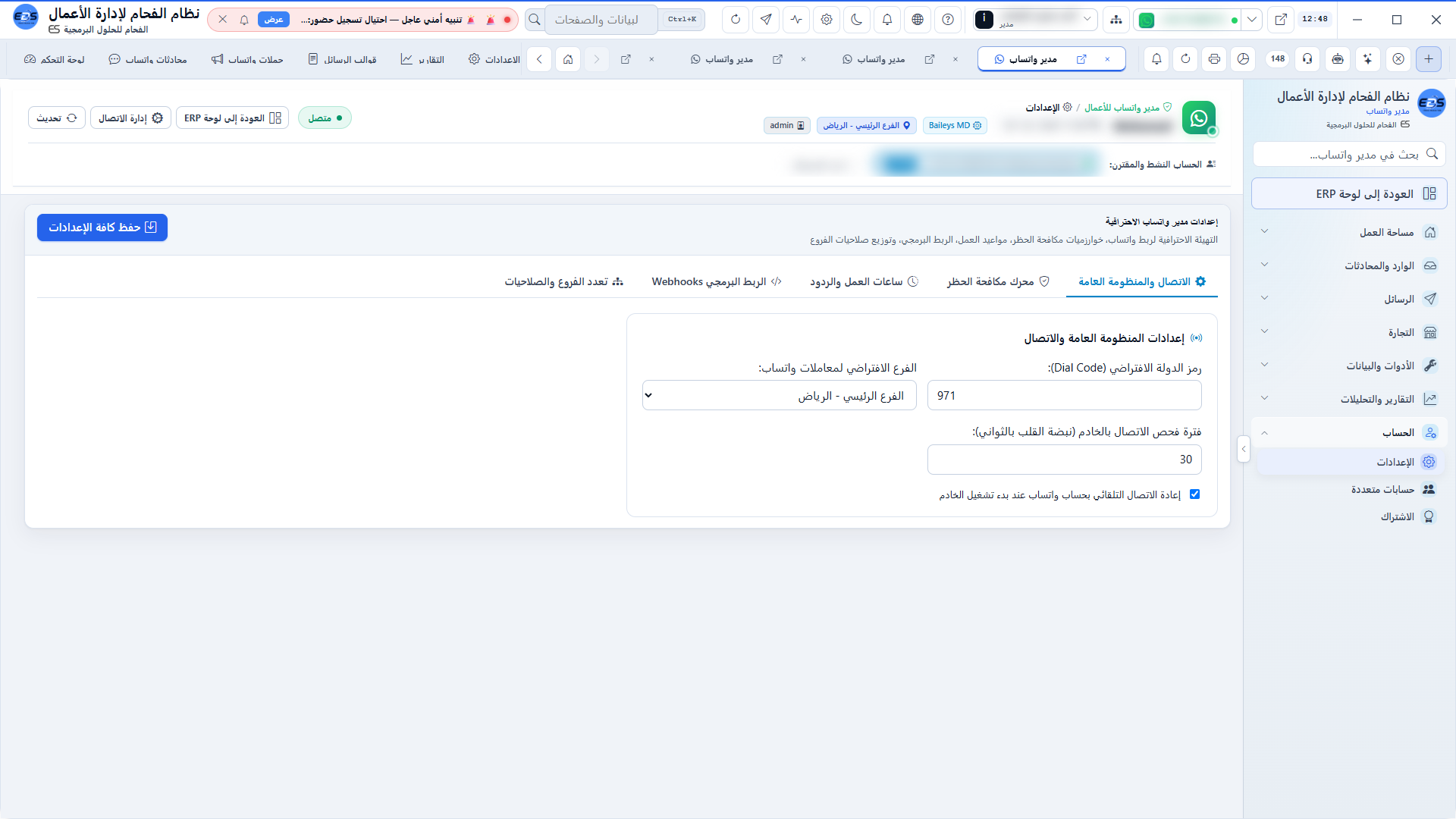This screenshot has height=819, width=1456.
Task: Expand مساحة العمل sidebar section
Action: pos(1349,233)
